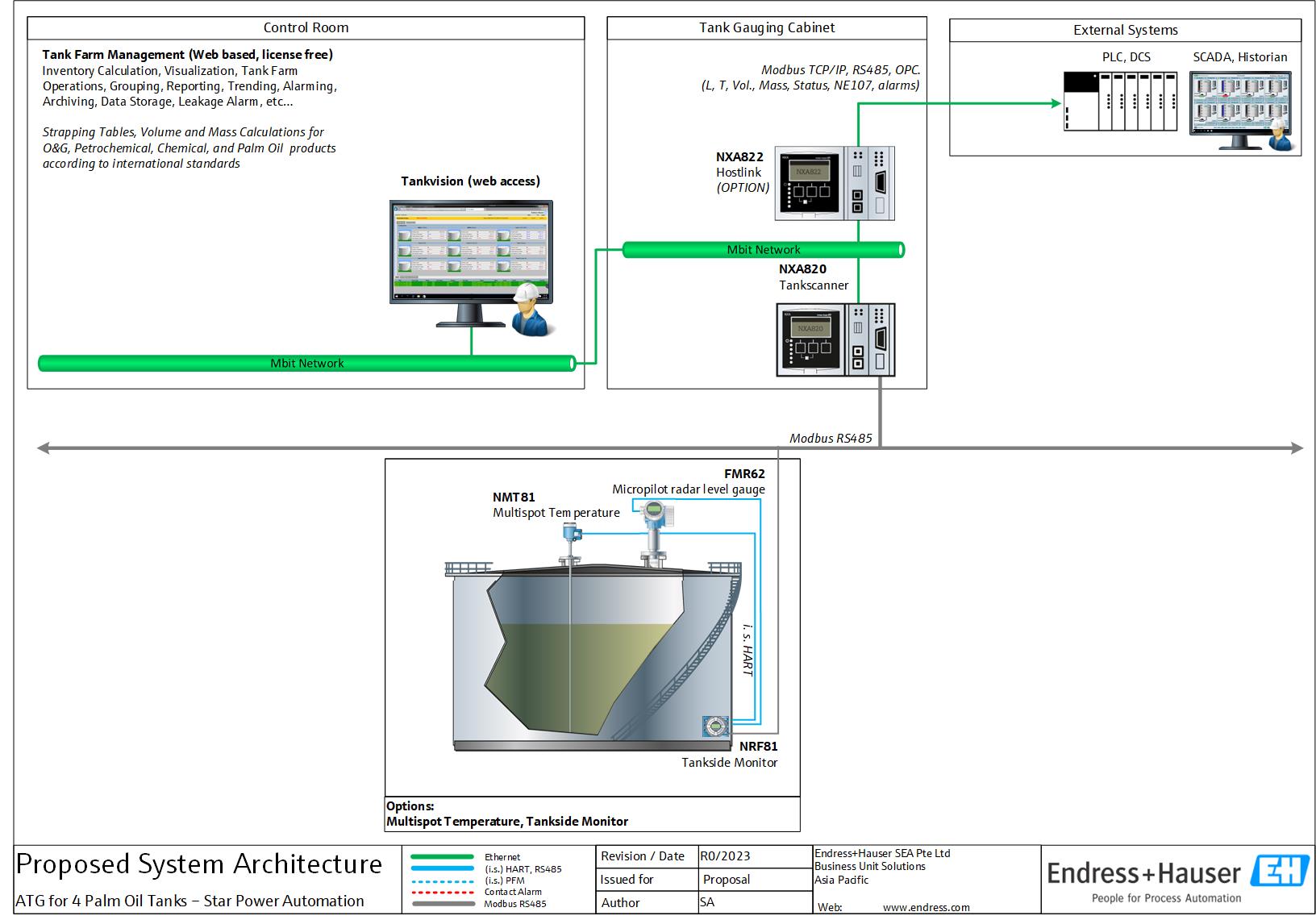1316x920 pixels.
Task: Click the i.s. HART cable label
Action: coord(748,650)
